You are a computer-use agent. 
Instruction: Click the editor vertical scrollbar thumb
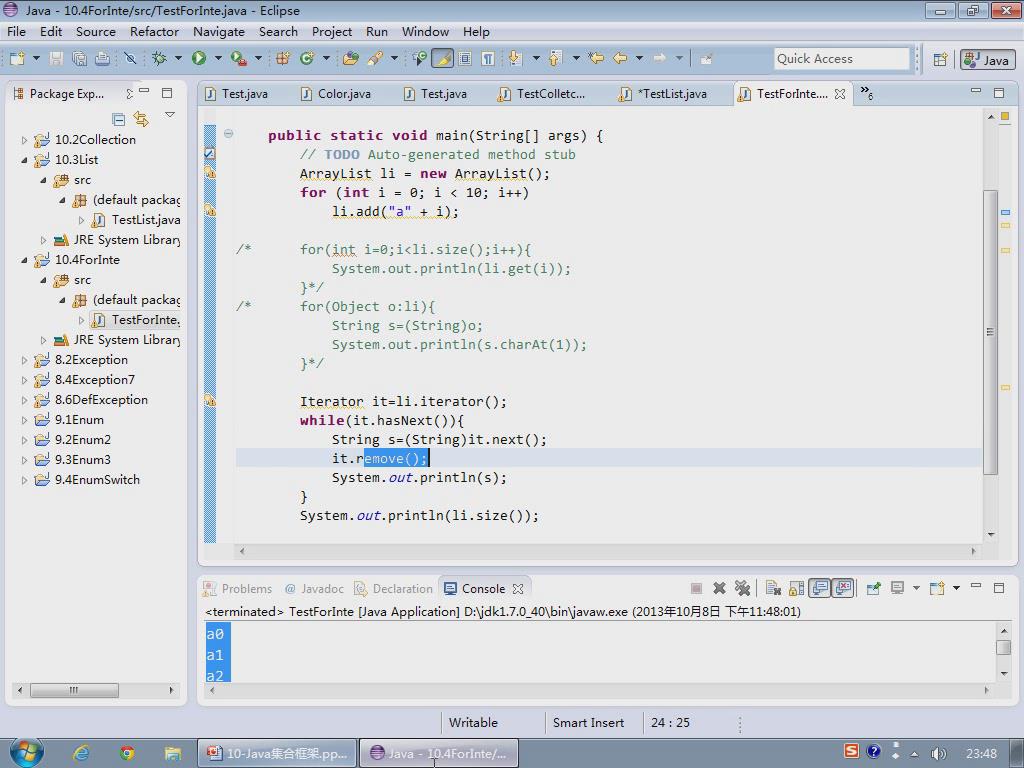tap(990, 332)
